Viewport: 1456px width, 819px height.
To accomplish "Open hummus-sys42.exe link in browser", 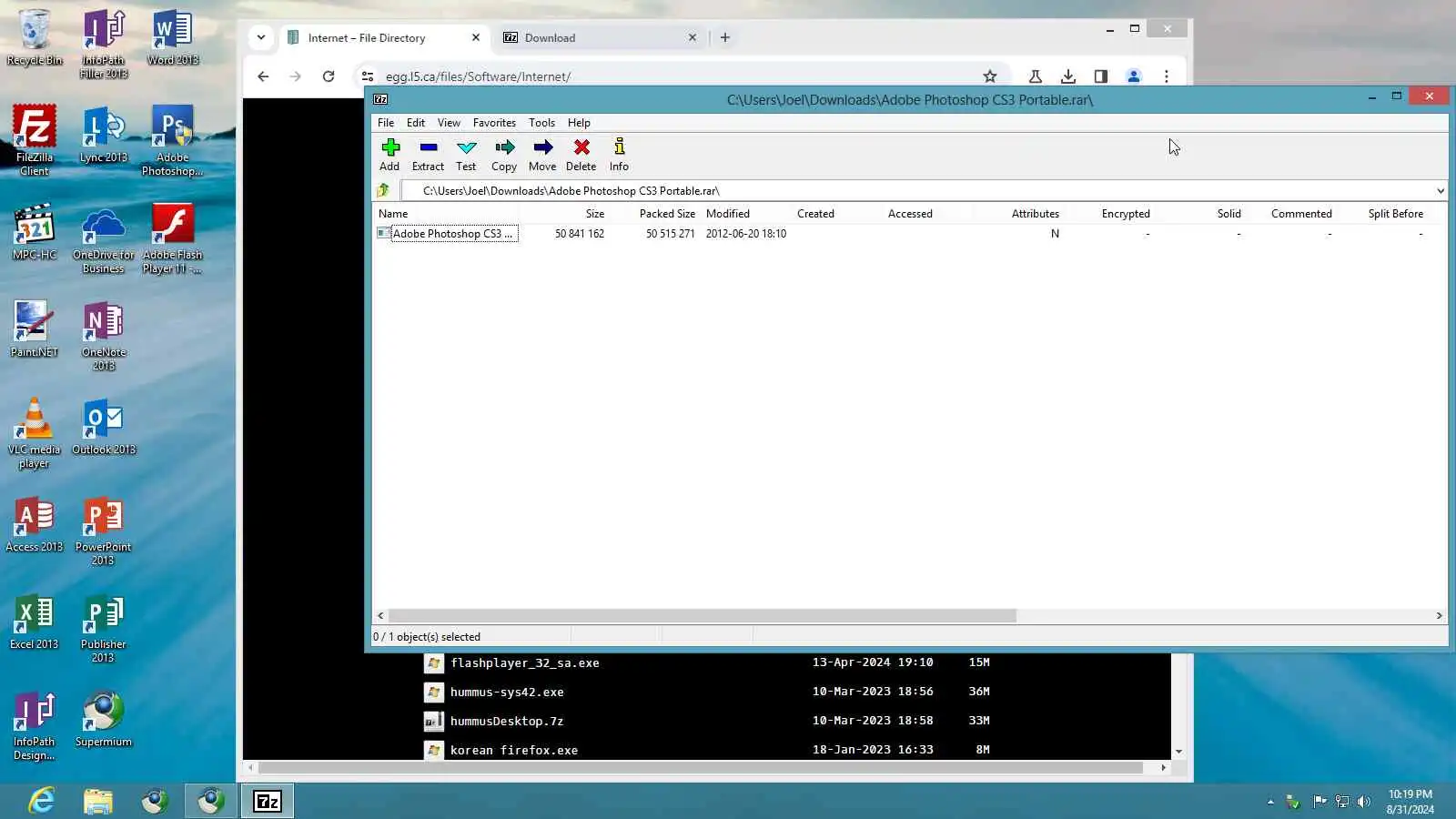I will coord(507,693).
